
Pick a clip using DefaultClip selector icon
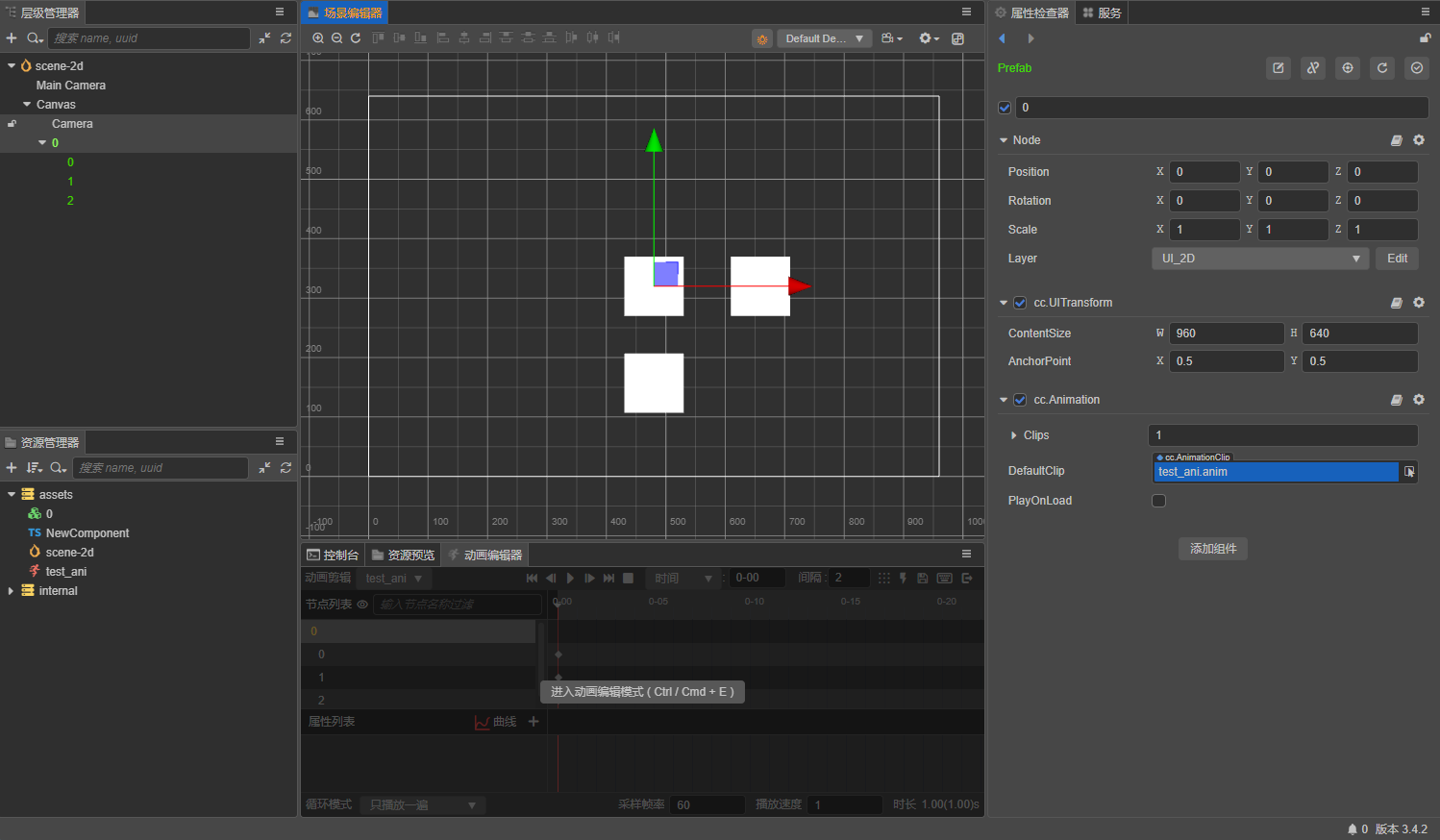pyautogui.click(x=1409, y=472)
